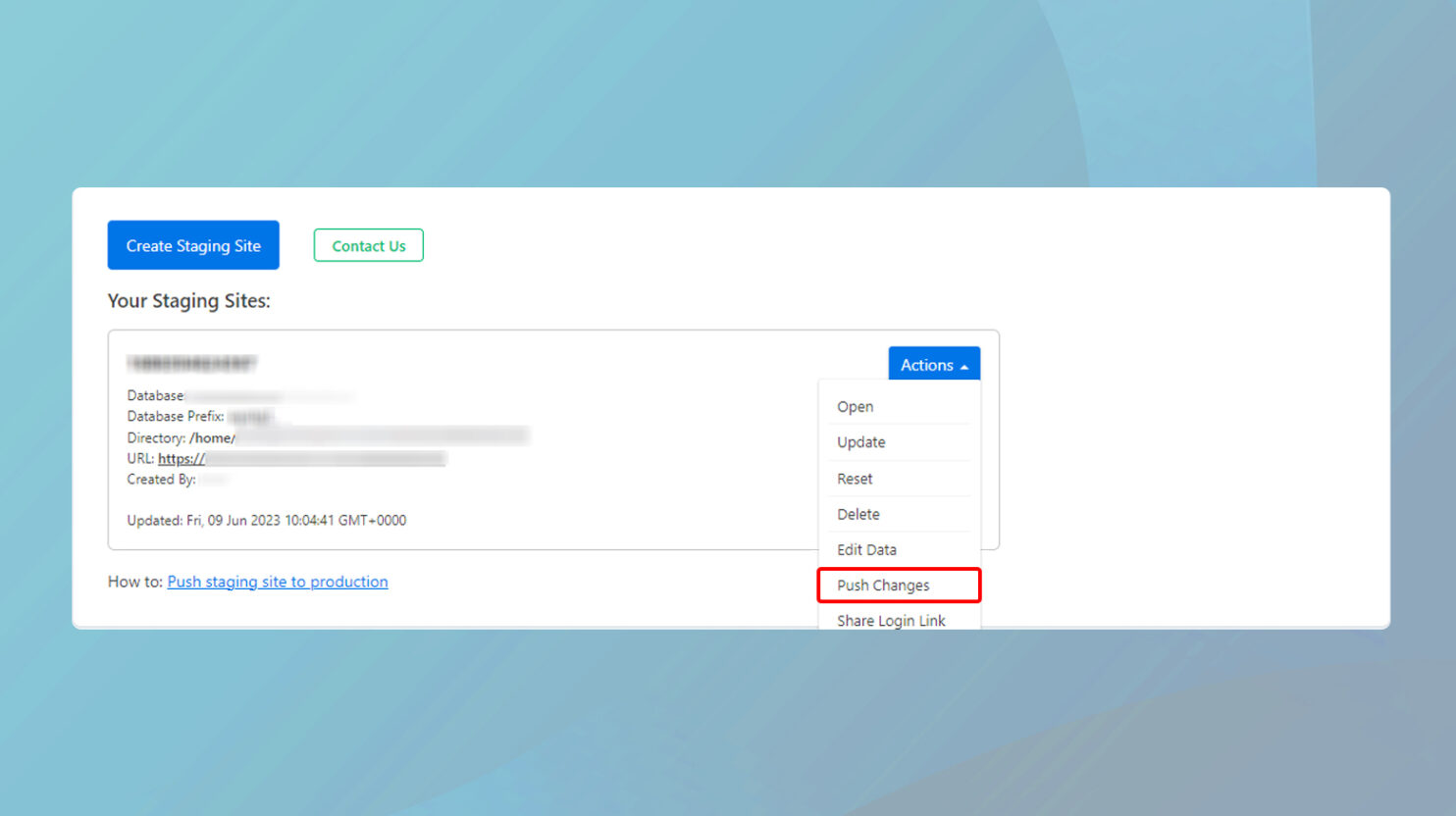Open the staging site URL link
The width and height of the screenshot is (1456, 816).
pos(182,458)
